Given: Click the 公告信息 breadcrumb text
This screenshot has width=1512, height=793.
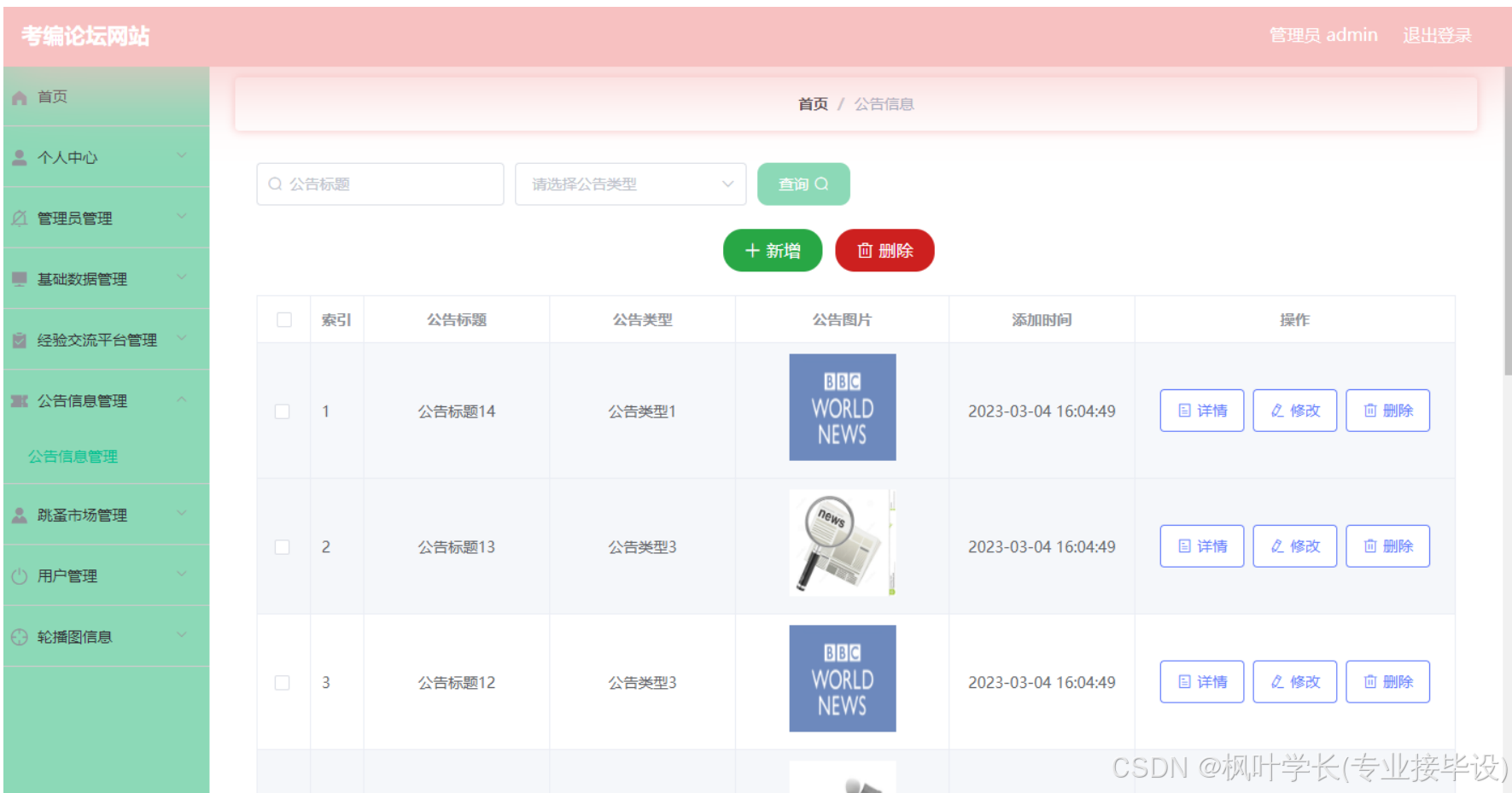Looking at the screenshot, I should click(x=884, y=104).
